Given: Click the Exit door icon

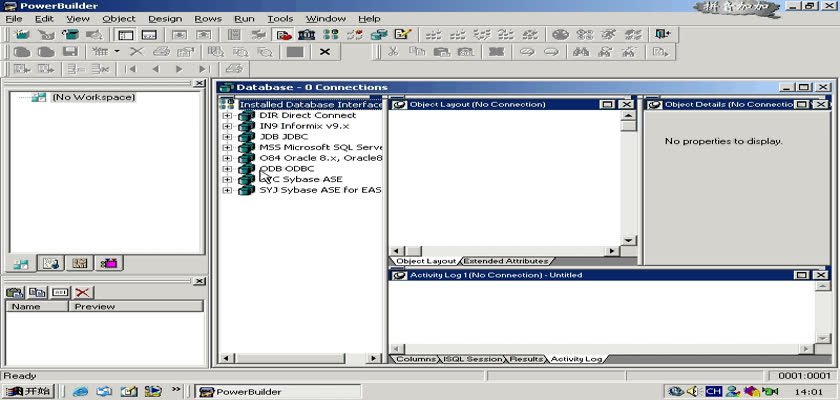Looking at the screenshot, I should pyautogui.click(x=663, y=35).
